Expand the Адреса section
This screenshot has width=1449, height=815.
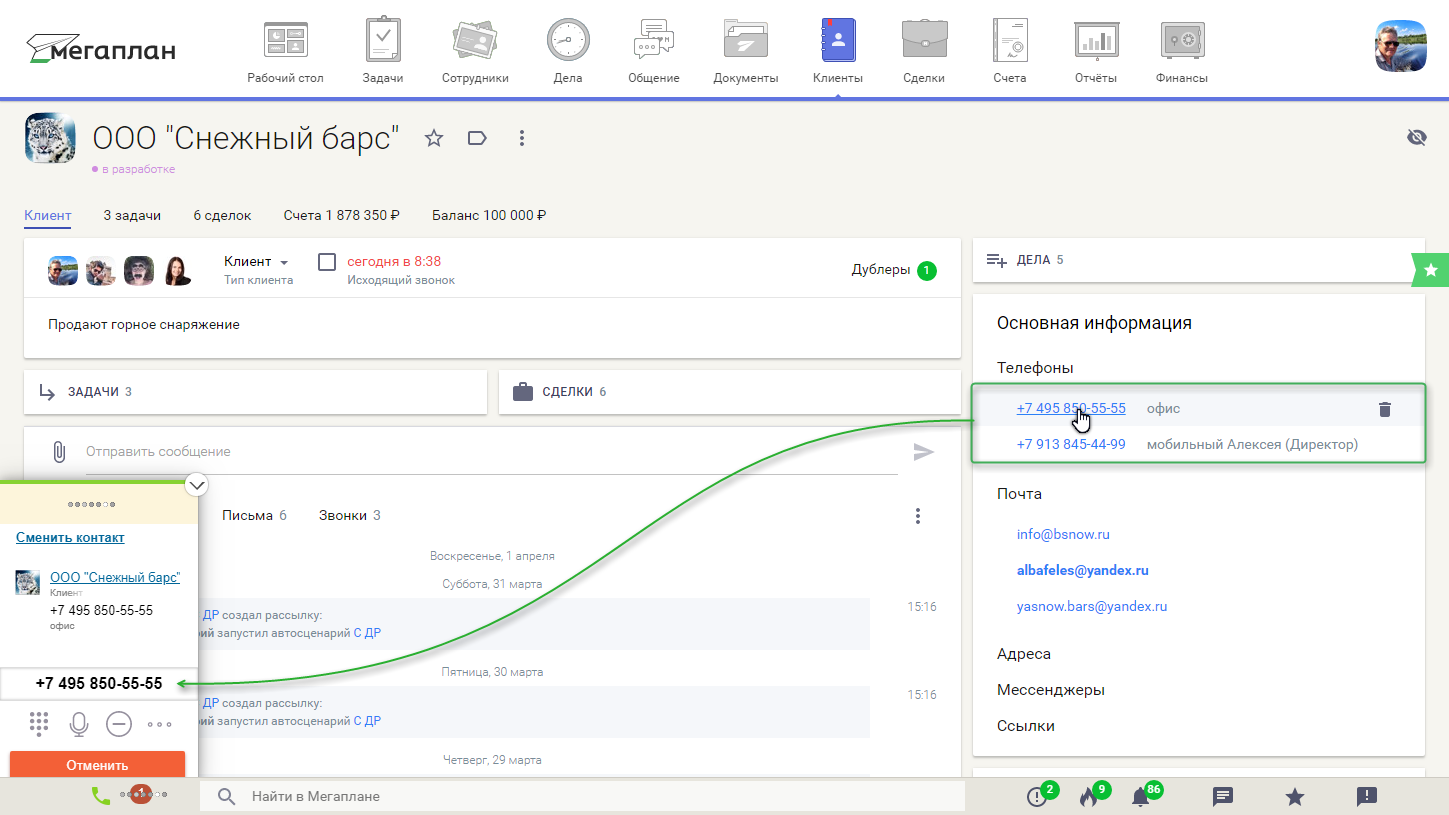coord(1024,654)
